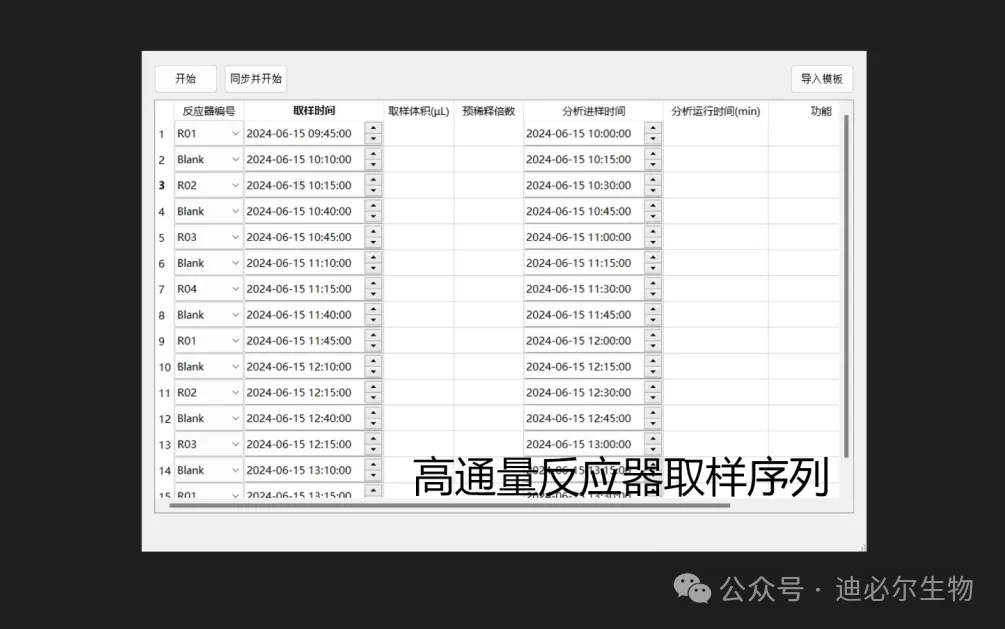Click the up arrow on row 1 取样时间 spinner
This screenshot has height=629, width=1005.
[x=371, y=128]
